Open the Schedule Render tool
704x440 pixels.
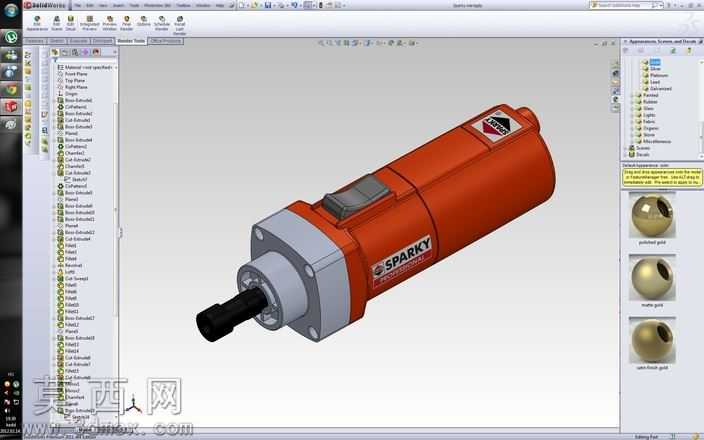[x=162, y=23]
